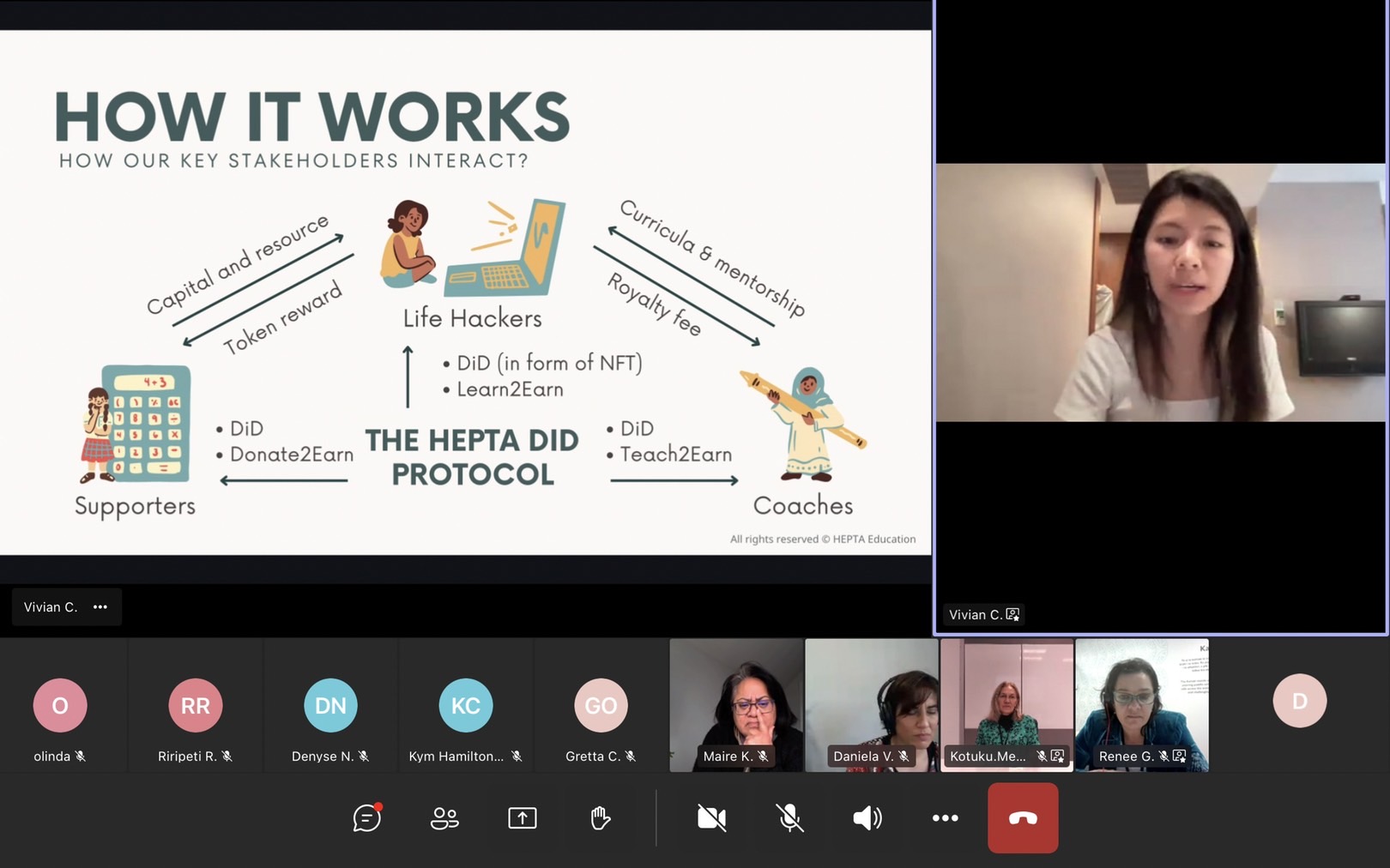This screenshot has height=868, width=1390.
Task: Select Kym Hamilton's KC avatar
Action: point(466,705)
